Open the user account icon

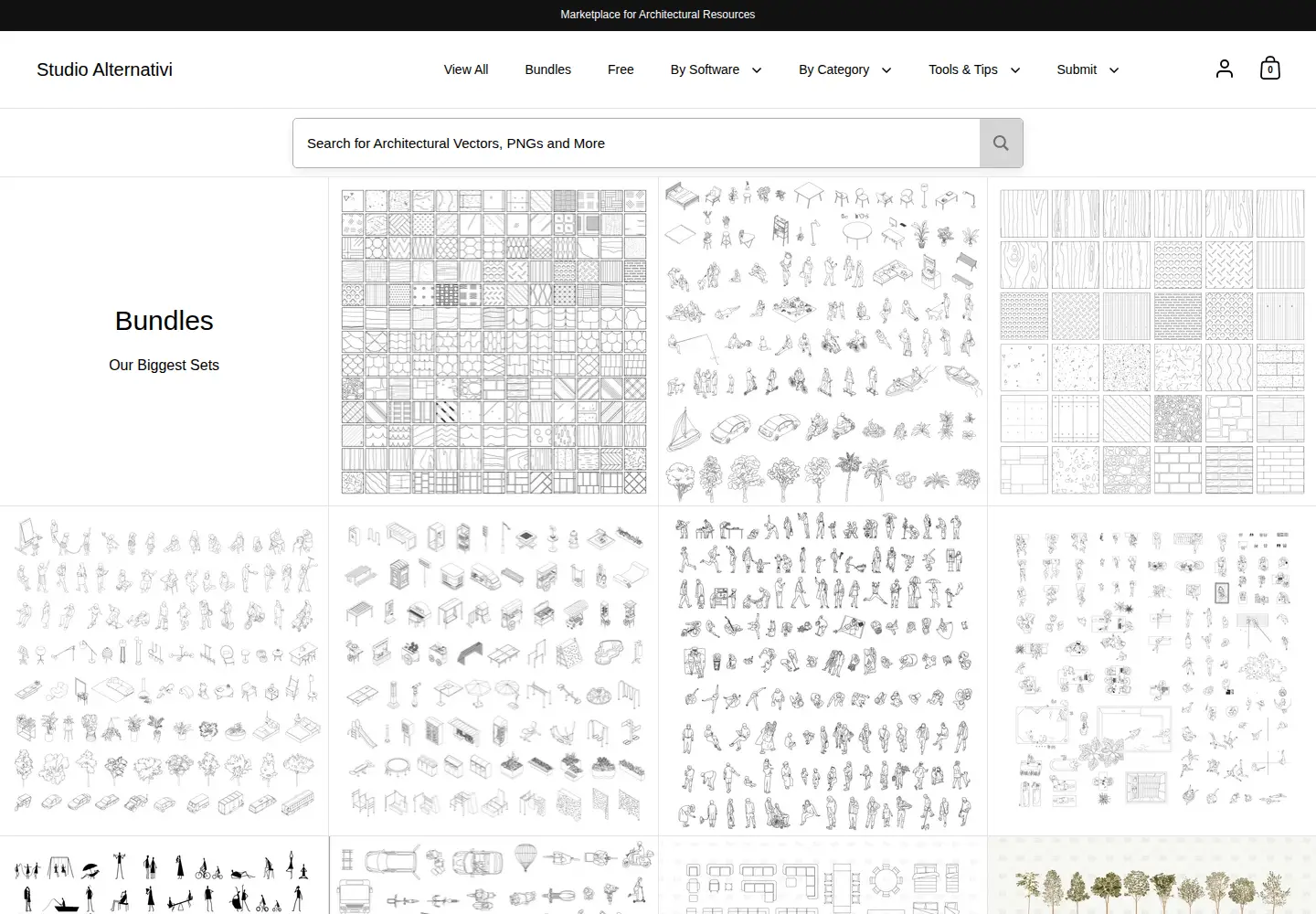pyautogui.click(x=1225, y=69)
